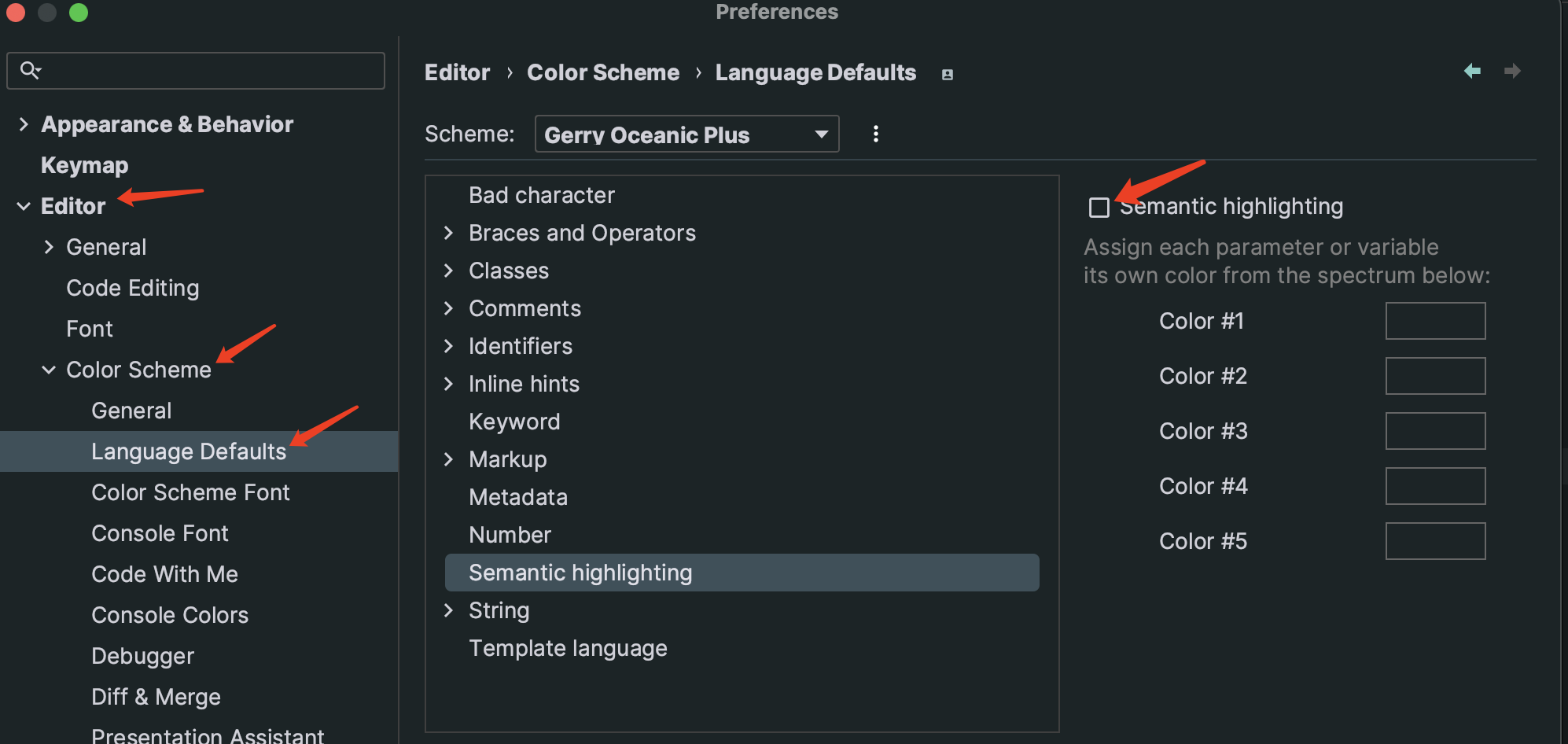Select Keymap in the sidebar
Screen dimensions: 1568x744
[84, 165]
